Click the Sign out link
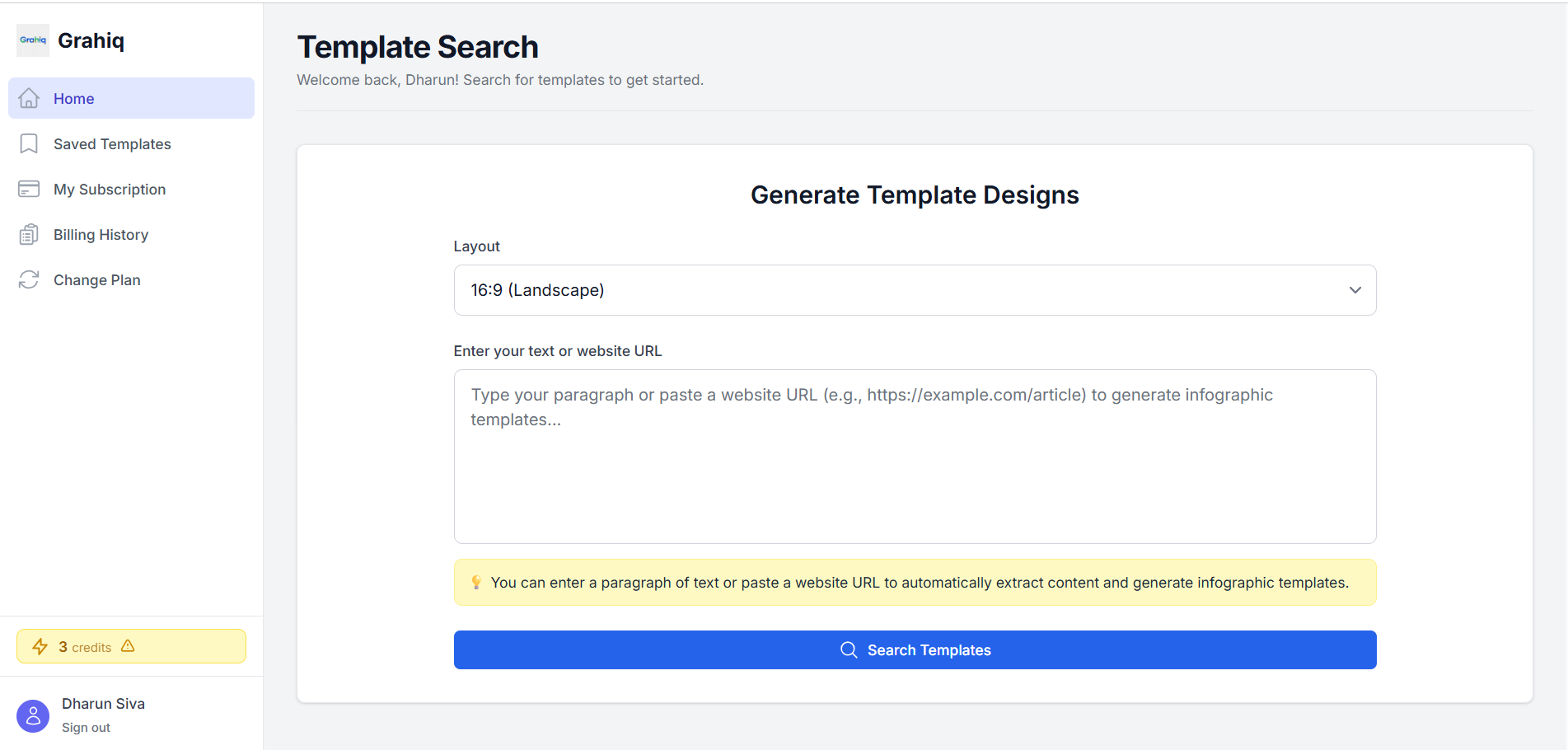The height and width of the screenshot is (750, 1568). (86, 728)
